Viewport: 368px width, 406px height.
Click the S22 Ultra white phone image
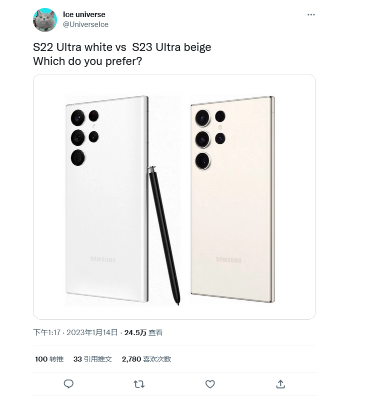(107, 199)
